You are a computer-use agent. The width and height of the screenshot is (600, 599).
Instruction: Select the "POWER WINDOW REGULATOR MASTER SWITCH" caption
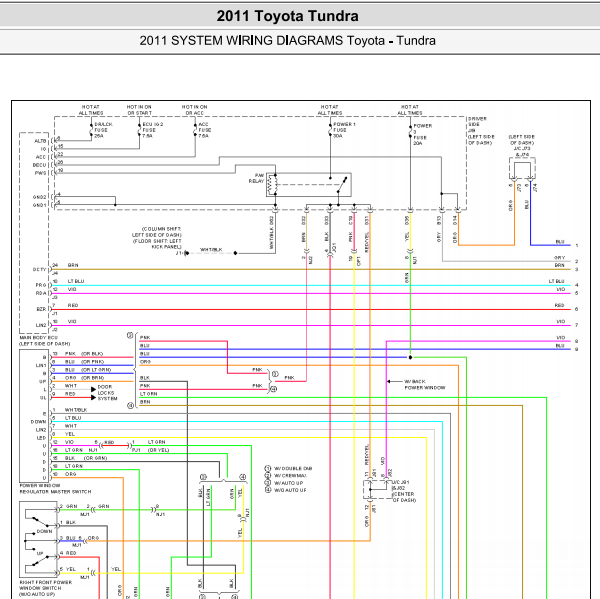[x=55, y=489]
